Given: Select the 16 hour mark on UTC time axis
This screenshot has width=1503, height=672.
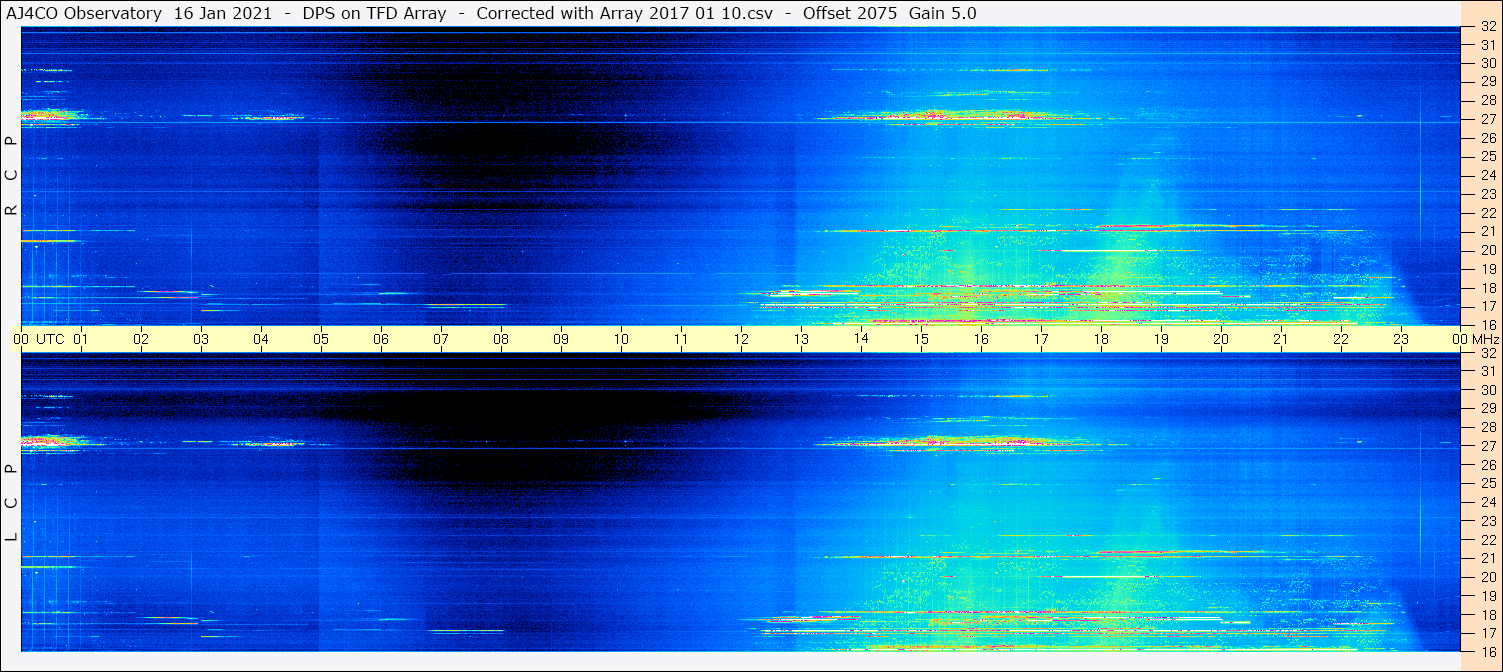Looking at the screenshot, I should pos(981,339).
